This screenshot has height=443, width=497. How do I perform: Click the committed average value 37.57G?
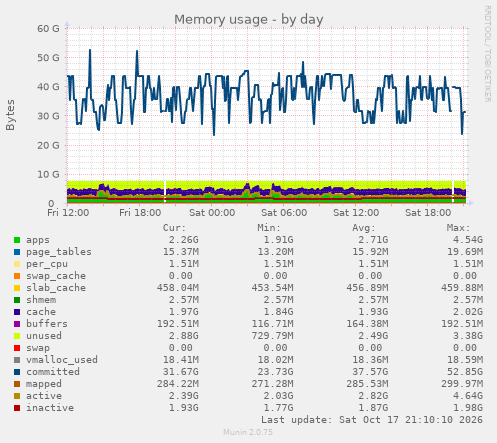tap(370, 372)
